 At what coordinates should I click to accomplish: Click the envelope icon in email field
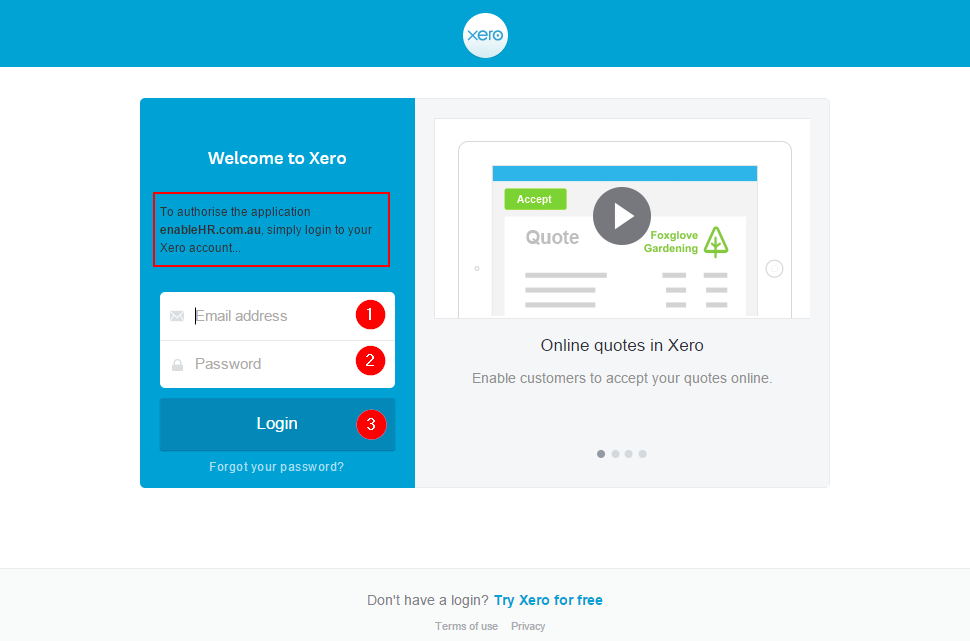177,316
